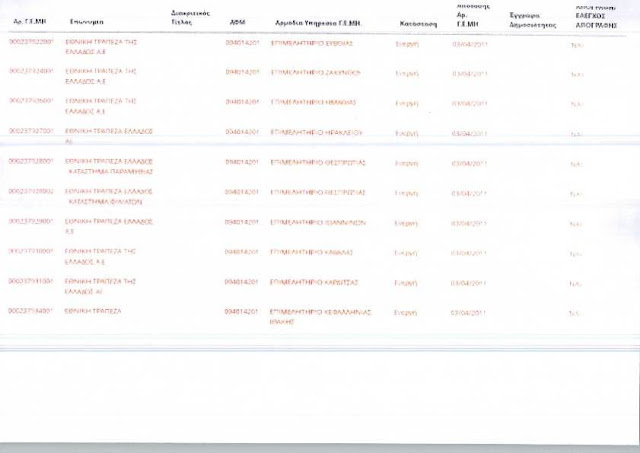Select ΕΠΙΜΕΛΗΤΗΡΙΟ ΙΩΑΝΝΙΝΩΝ cell
The image size is (640, 453).
pos(318,222)
